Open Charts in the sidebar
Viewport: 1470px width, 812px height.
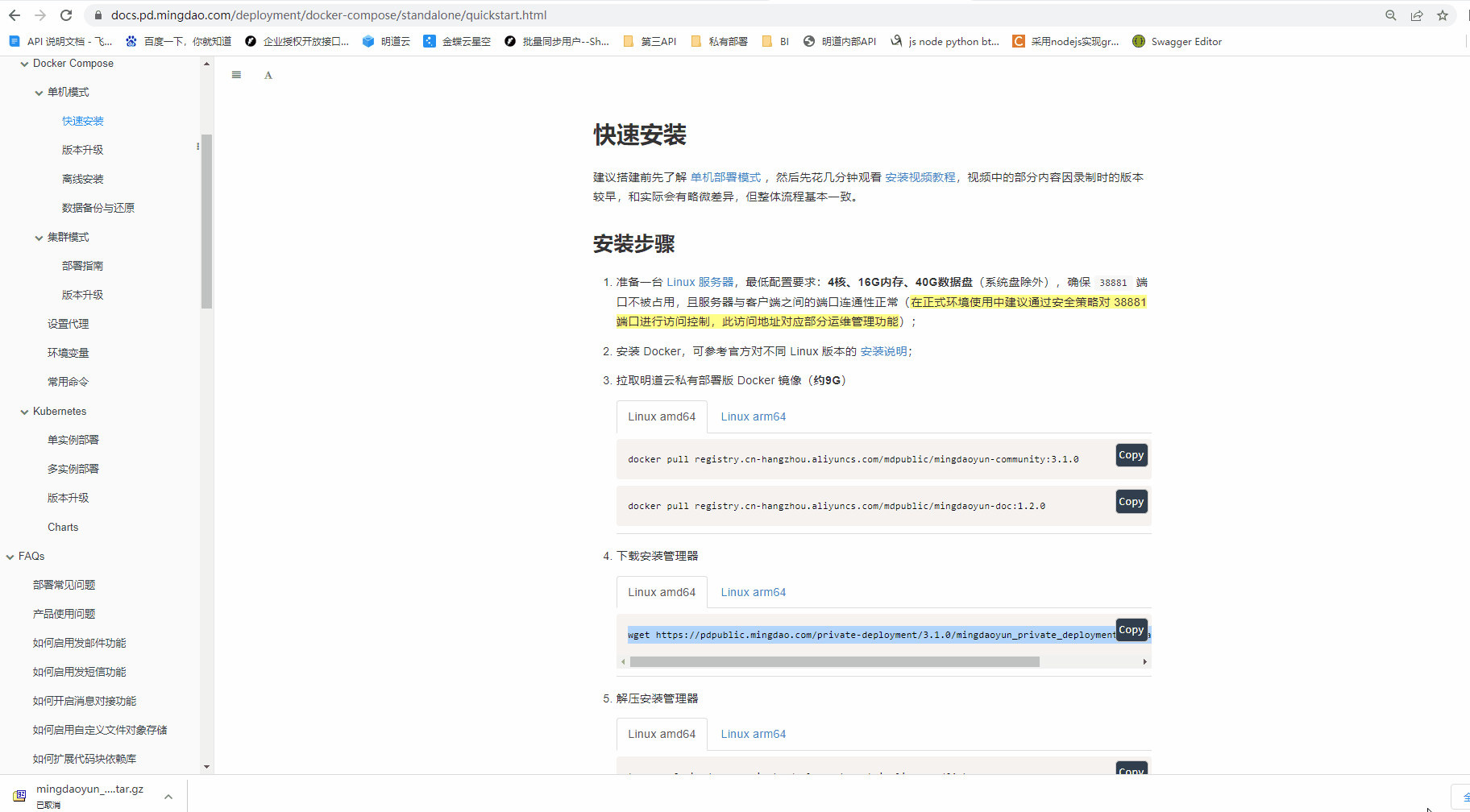(x=63, y=527)
